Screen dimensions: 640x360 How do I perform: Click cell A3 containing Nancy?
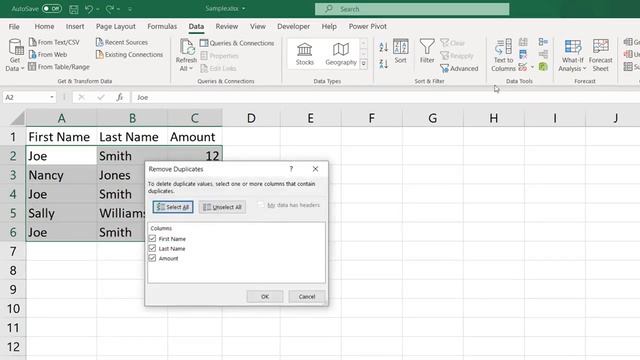pyautogui.click(x=61, y=175)
